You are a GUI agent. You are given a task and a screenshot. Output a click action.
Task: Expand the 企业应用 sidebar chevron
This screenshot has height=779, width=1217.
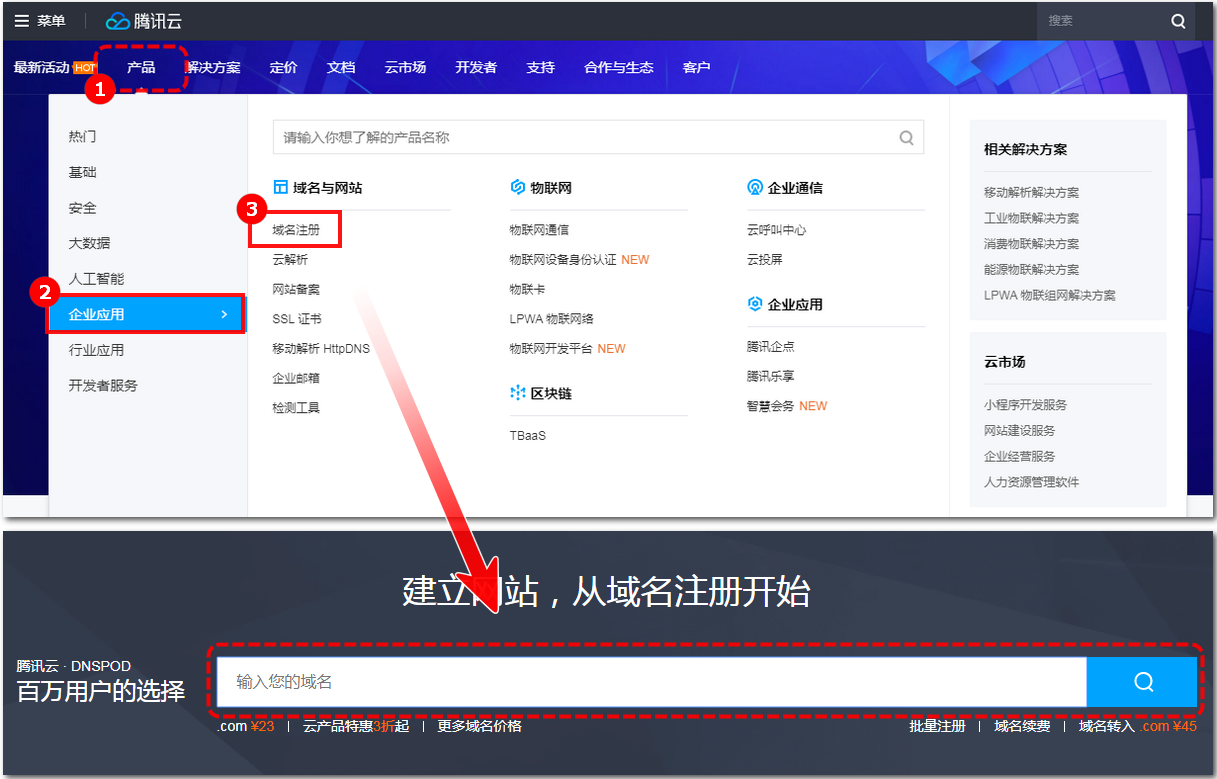[x=223, y=314]
